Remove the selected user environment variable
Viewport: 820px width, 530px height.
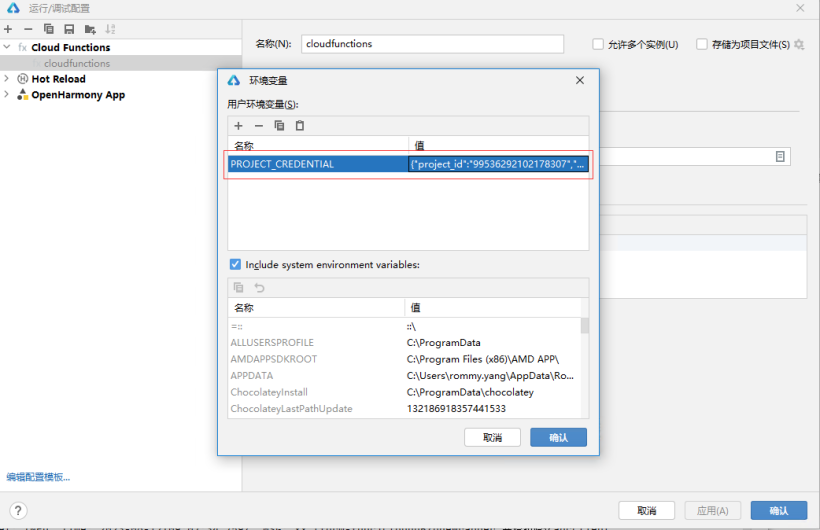click(259, 126)
